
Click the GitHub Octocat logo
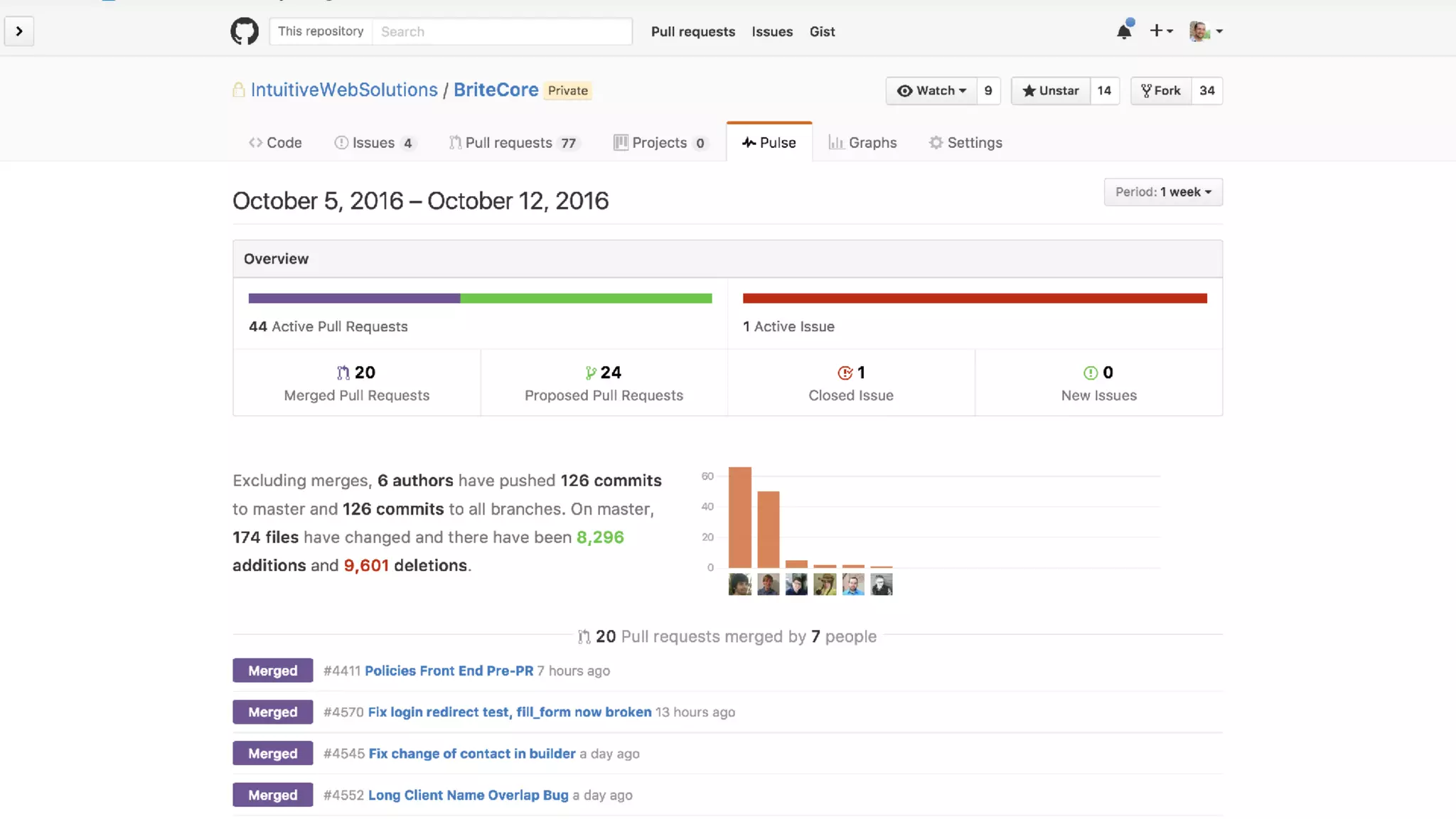pyautogui.click(x=245, y=31)
